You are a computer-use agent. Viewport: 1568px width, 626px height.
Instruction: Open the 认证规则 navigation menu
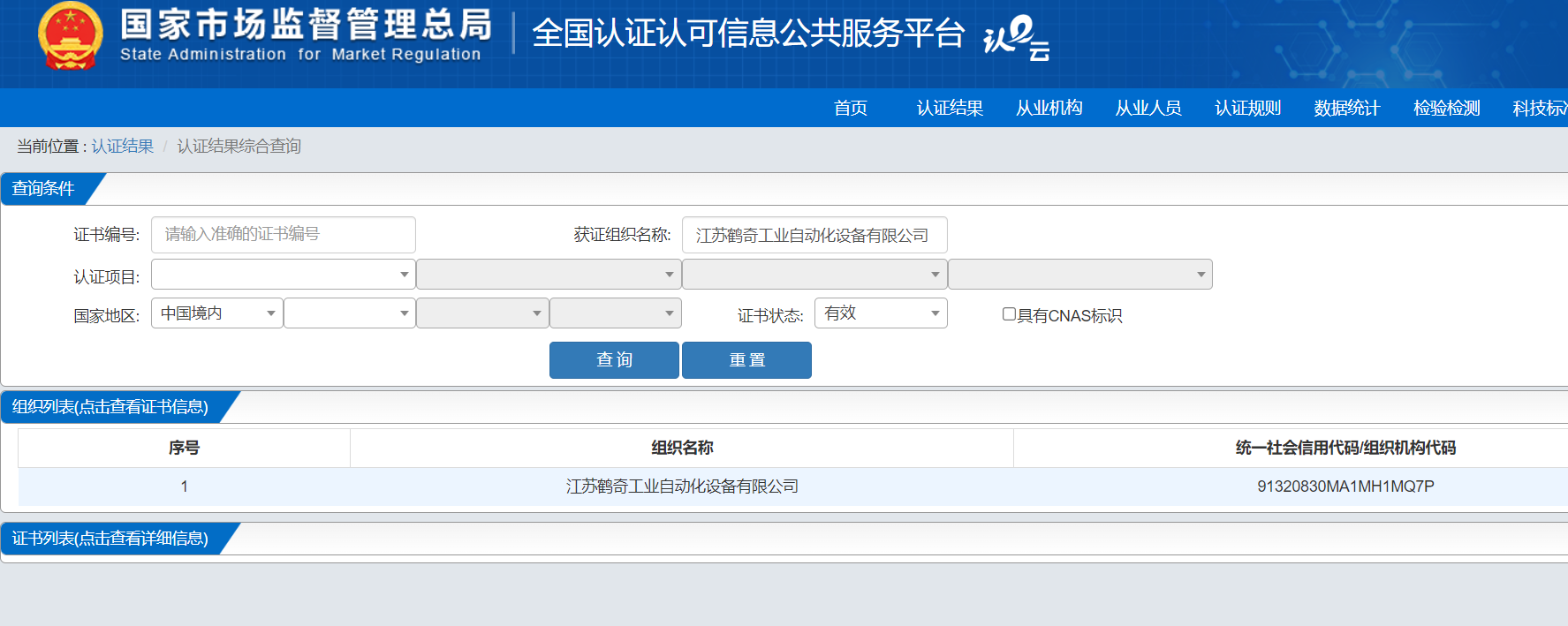coord(1248,108)
